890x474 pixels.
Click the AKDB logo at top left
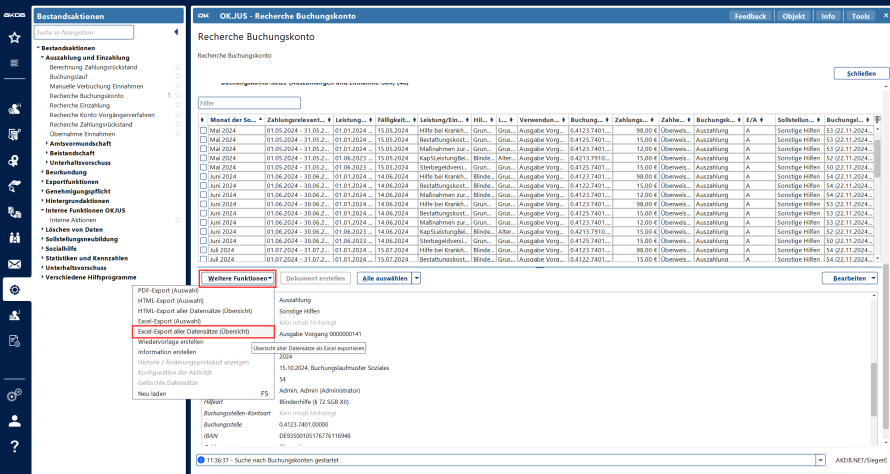[15, 15]
